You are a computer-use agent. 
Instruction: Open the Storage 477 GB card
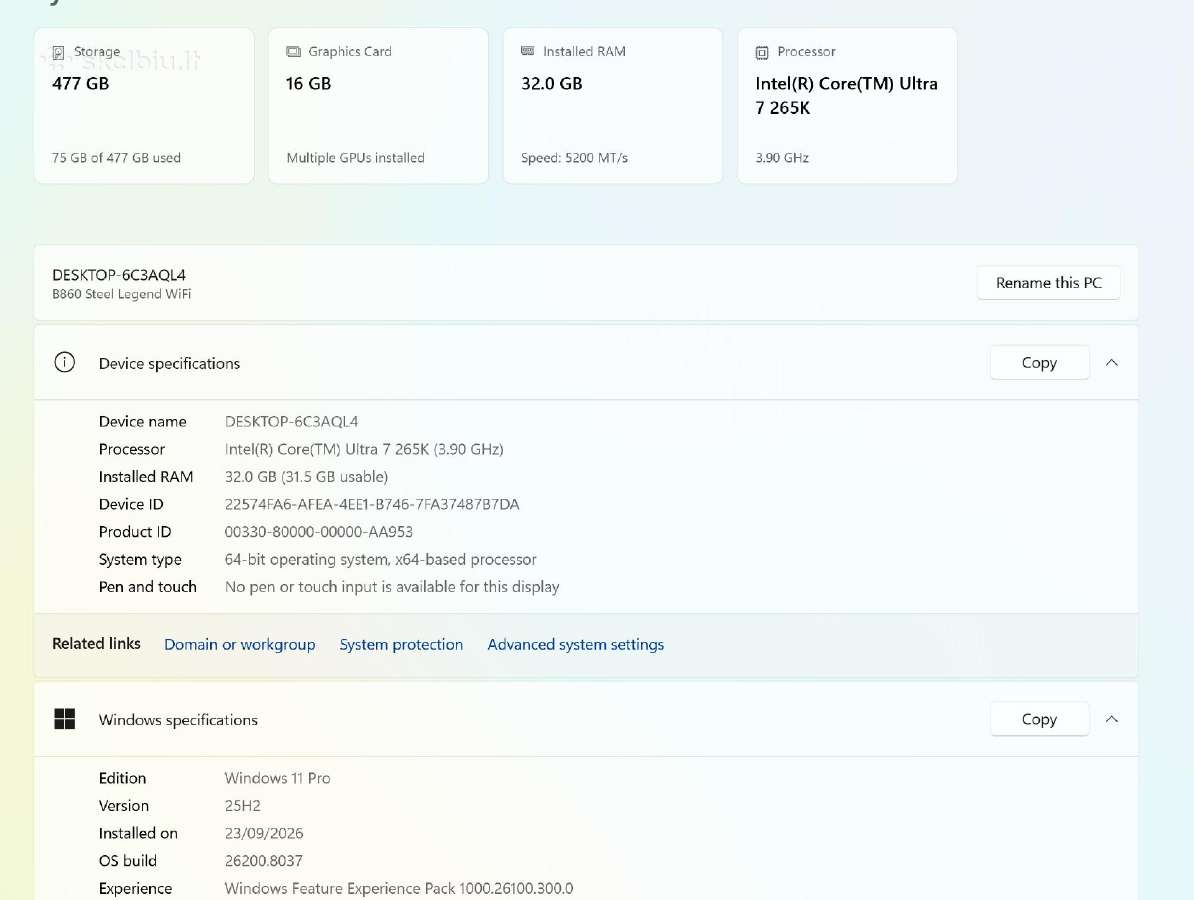pos(144,106)
